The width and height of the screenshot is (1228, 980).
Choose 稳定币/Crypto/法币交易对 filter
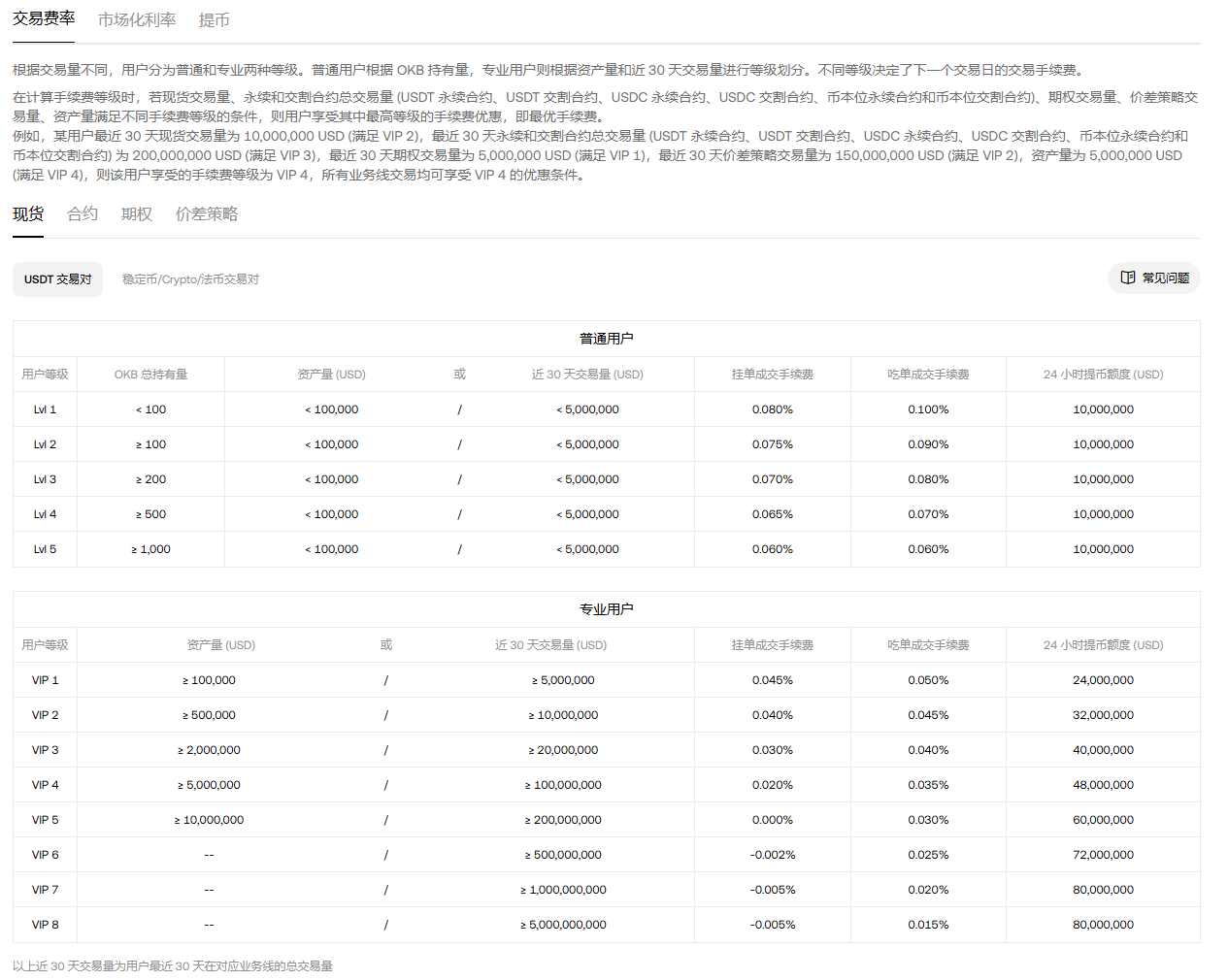click(190, 279)
